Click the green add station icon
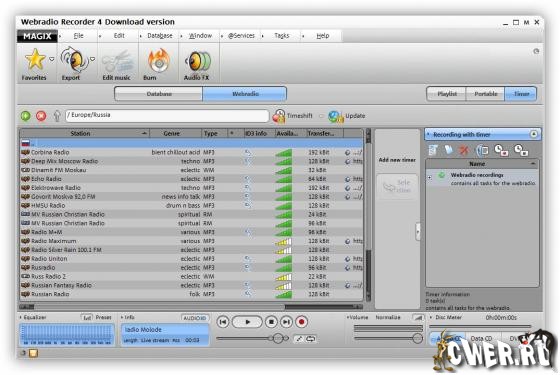560x375 pixels. point(25,116)
